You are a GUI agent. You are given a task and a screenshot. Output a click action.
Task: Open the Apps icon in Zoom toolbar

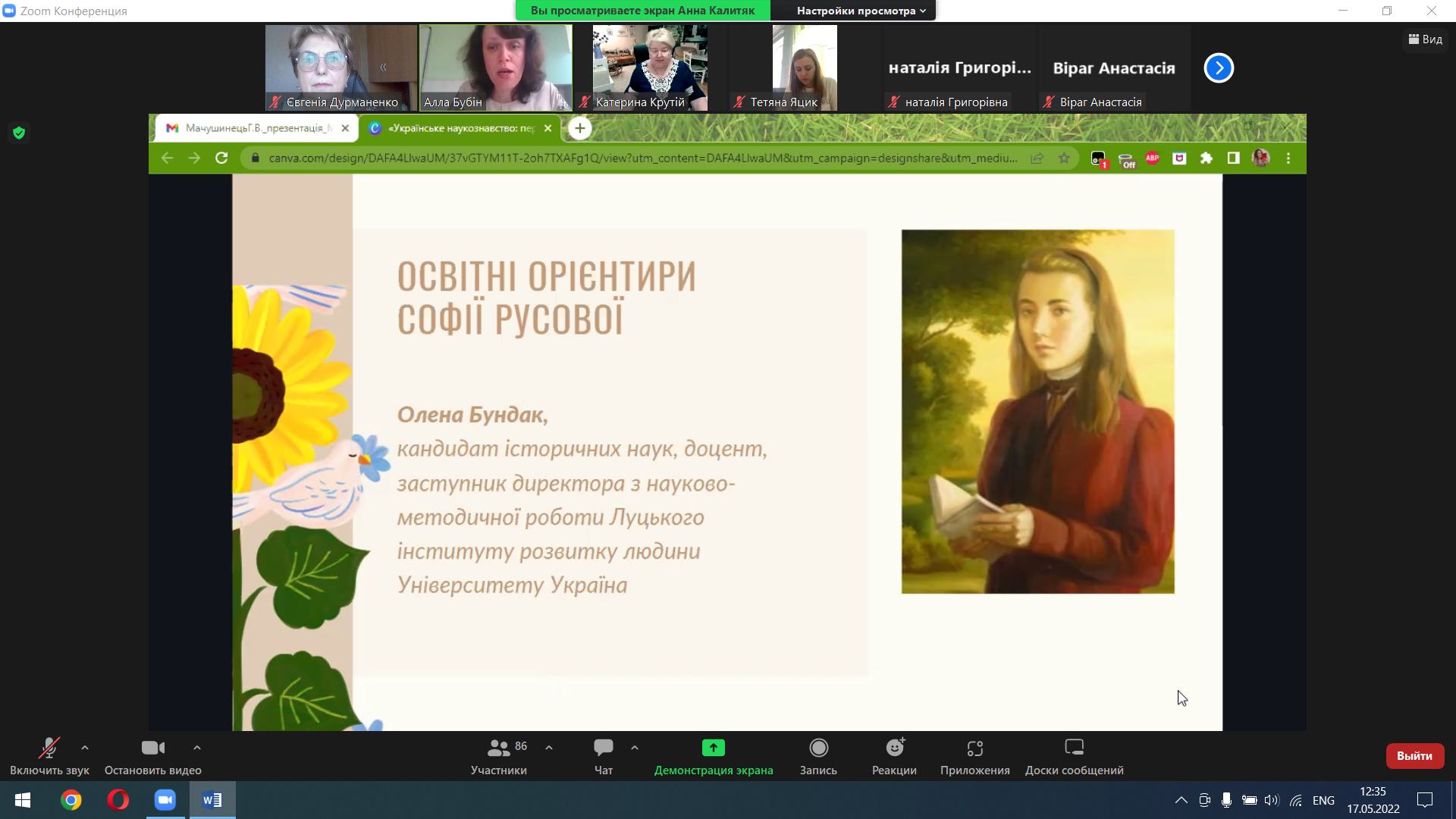pos(974,748)
